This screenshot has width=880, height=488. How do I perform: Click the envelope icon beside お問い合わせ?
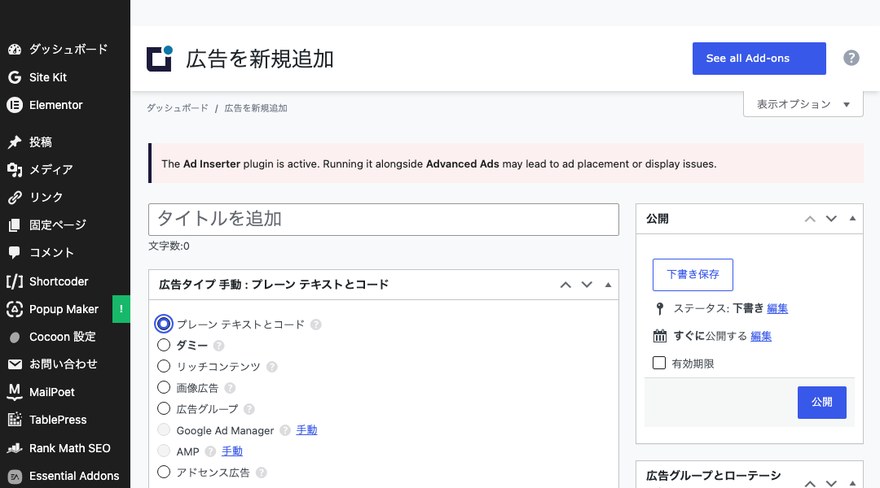click(15, 365)
